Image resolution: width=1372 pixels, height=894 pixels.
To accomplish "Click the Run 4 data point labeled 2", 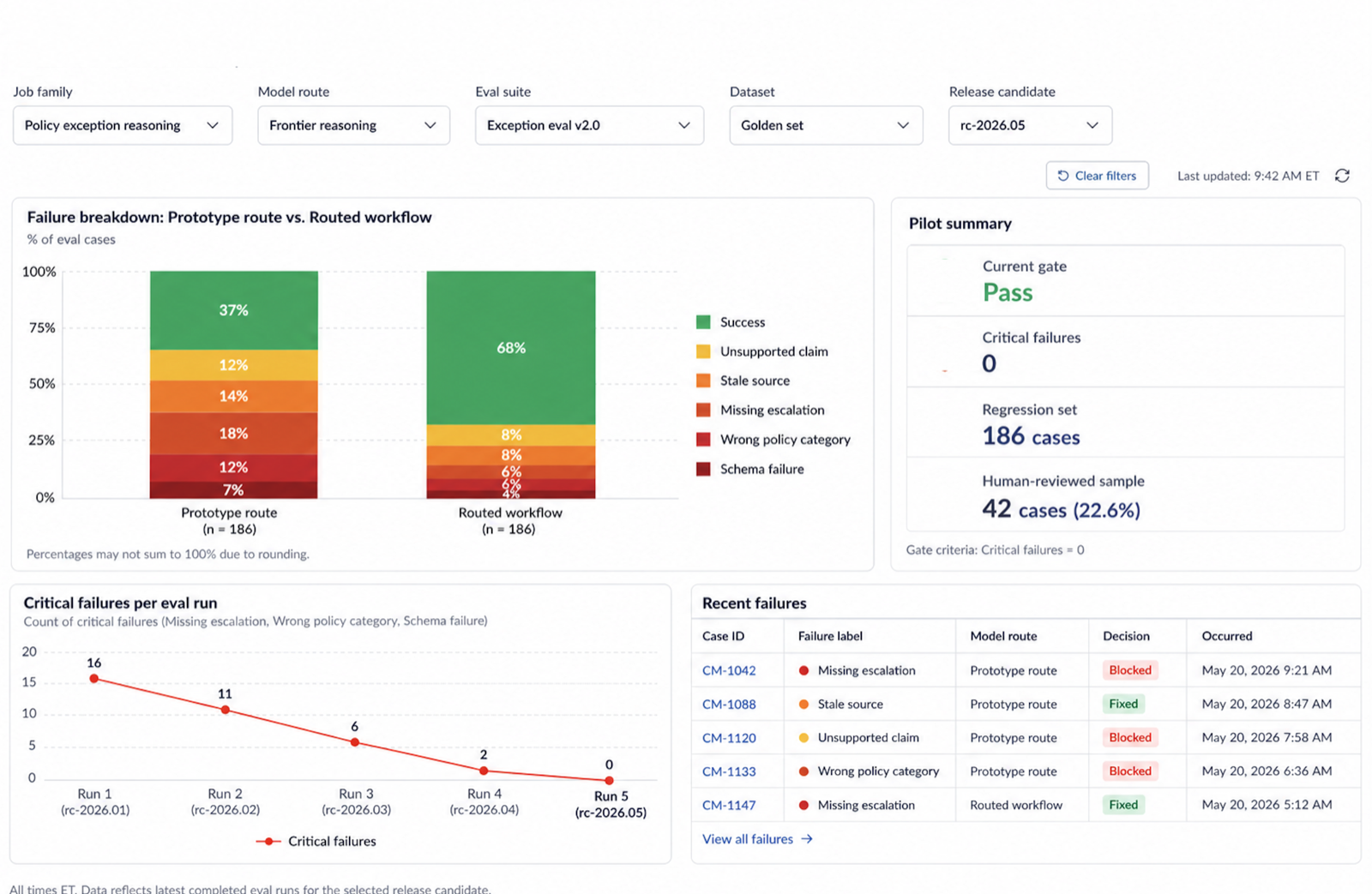I will 484,771.
